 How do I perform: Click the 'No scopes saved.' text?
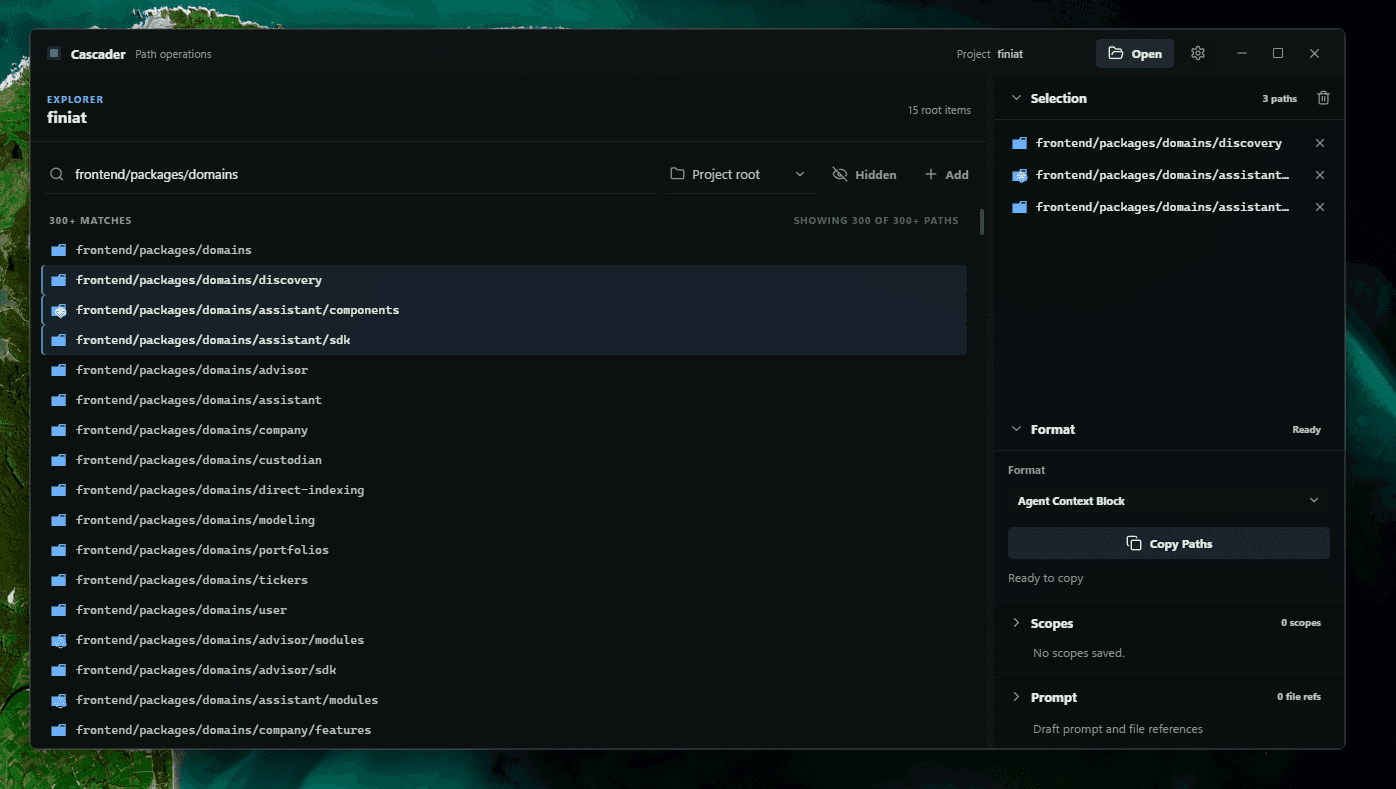tap(1078, 653)
